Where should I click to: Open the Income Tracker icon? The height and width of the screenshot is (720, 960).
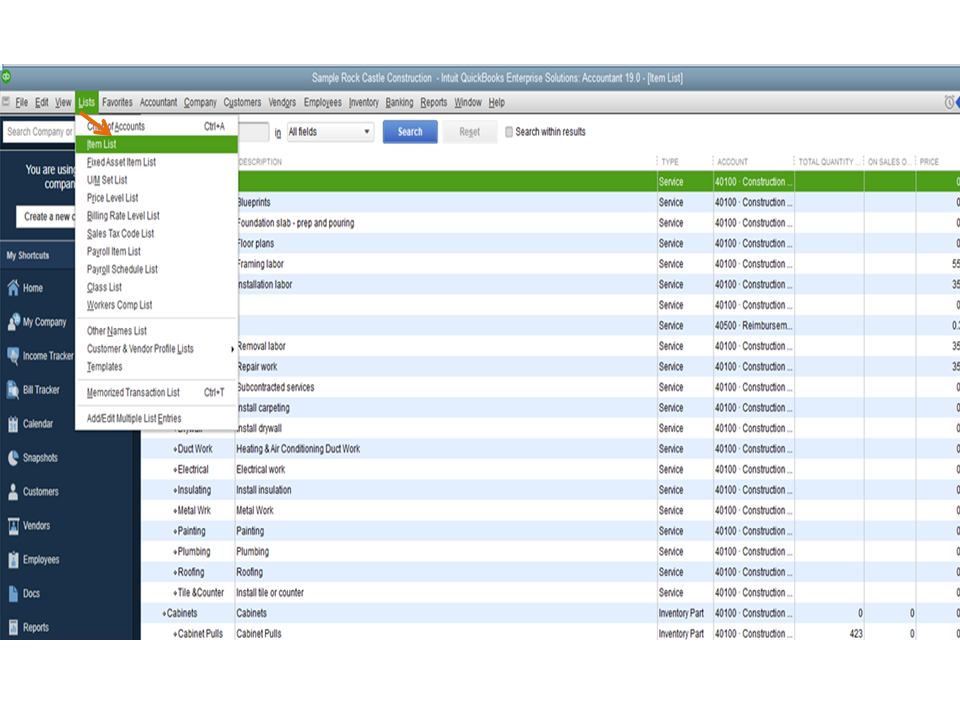pos(13,356)
